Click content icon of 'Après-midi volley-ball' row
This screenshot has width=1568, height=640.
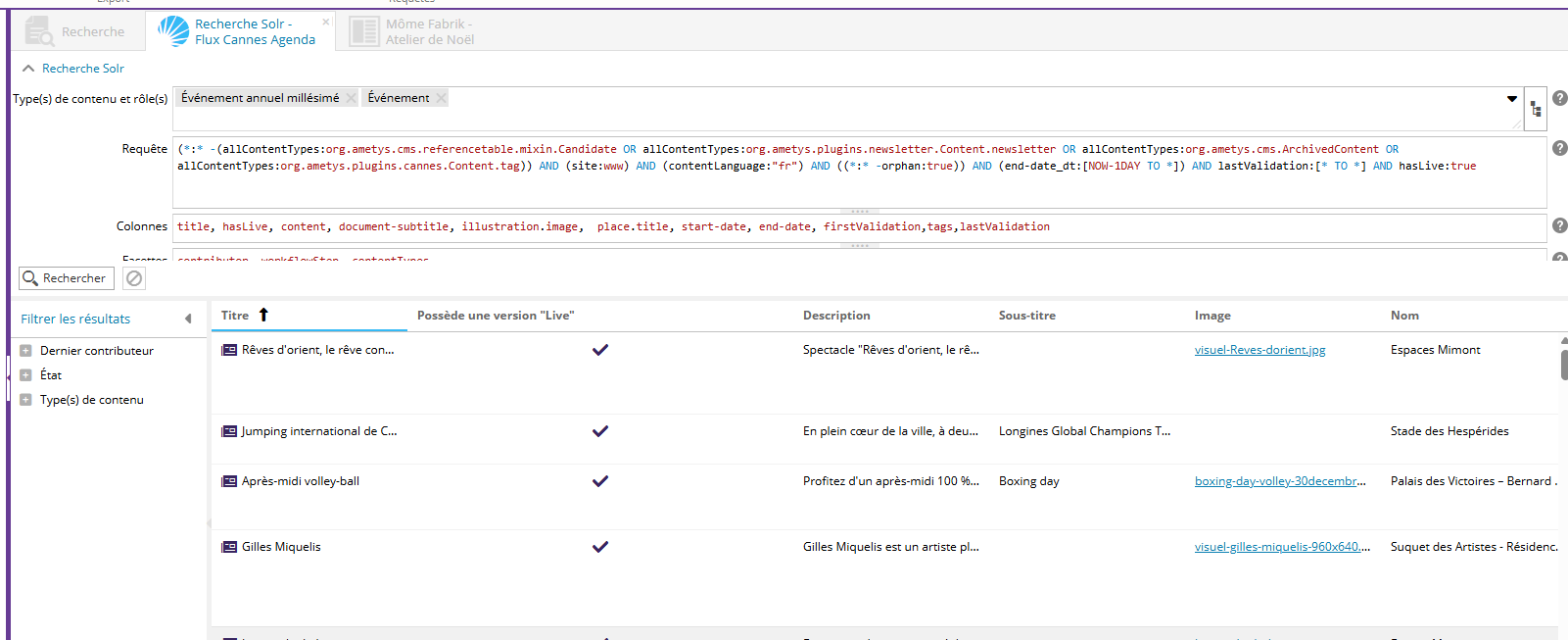pyautogui.click(x=229, y=481)
